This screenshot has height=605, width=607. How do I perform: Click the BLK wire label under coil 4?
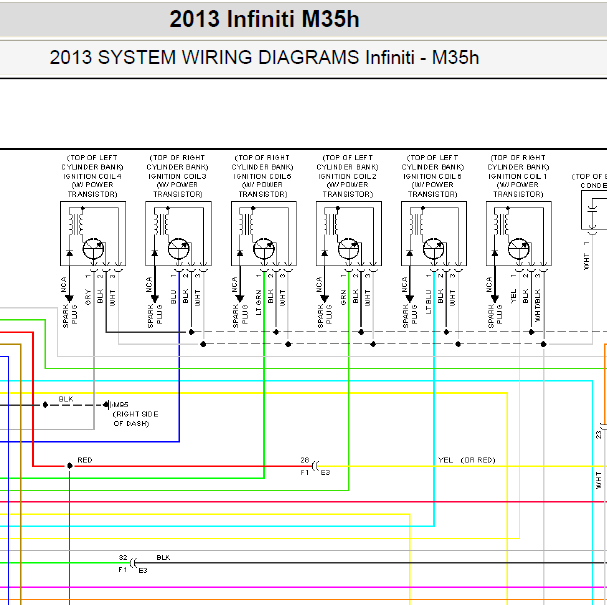100,296
